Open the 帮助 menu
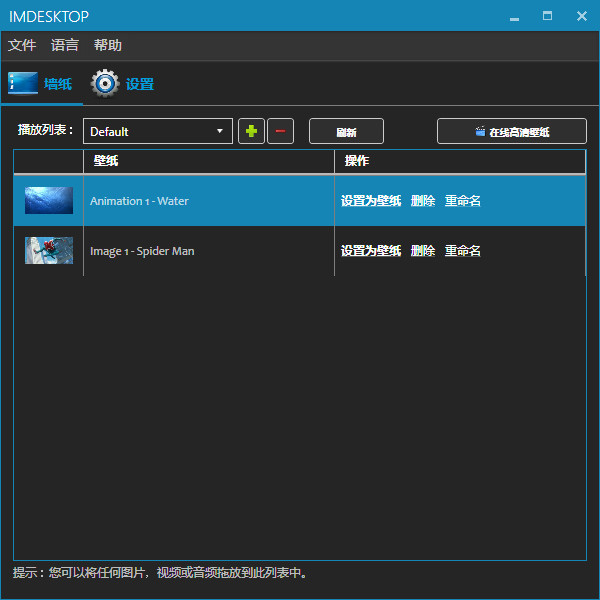 108,45
